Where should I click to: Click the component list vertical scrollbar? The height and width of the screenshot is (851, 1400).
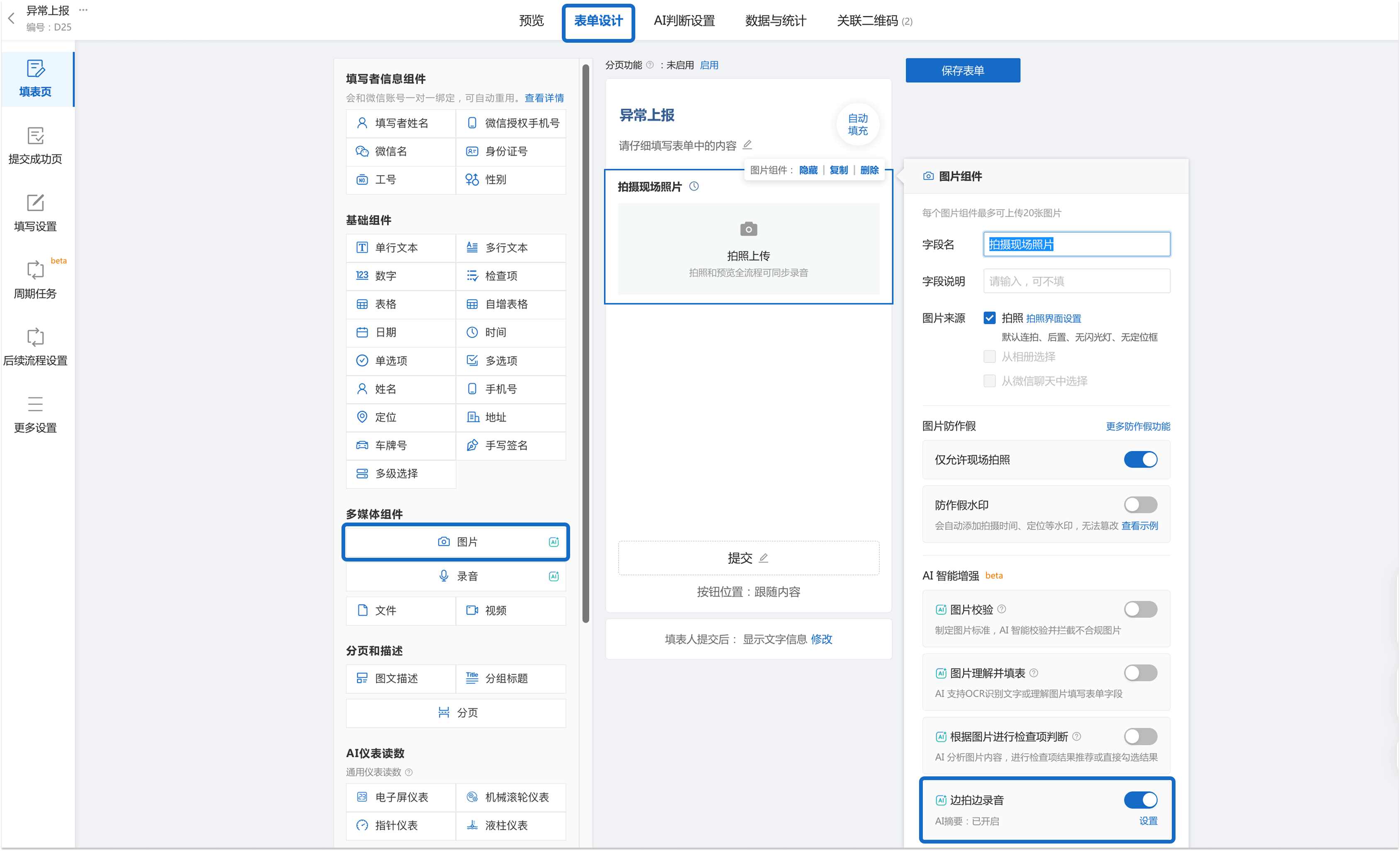[x=585, y=340]
